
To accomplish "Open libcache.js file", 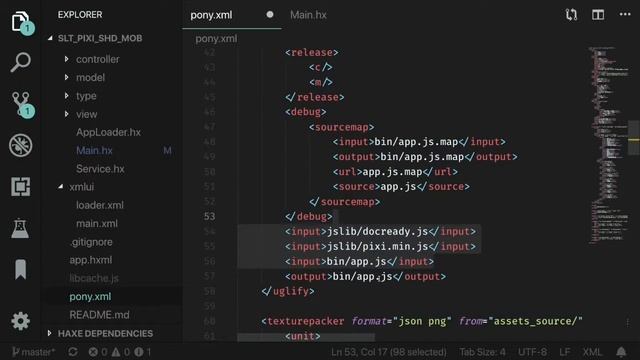I will click(x=94, y=278).
